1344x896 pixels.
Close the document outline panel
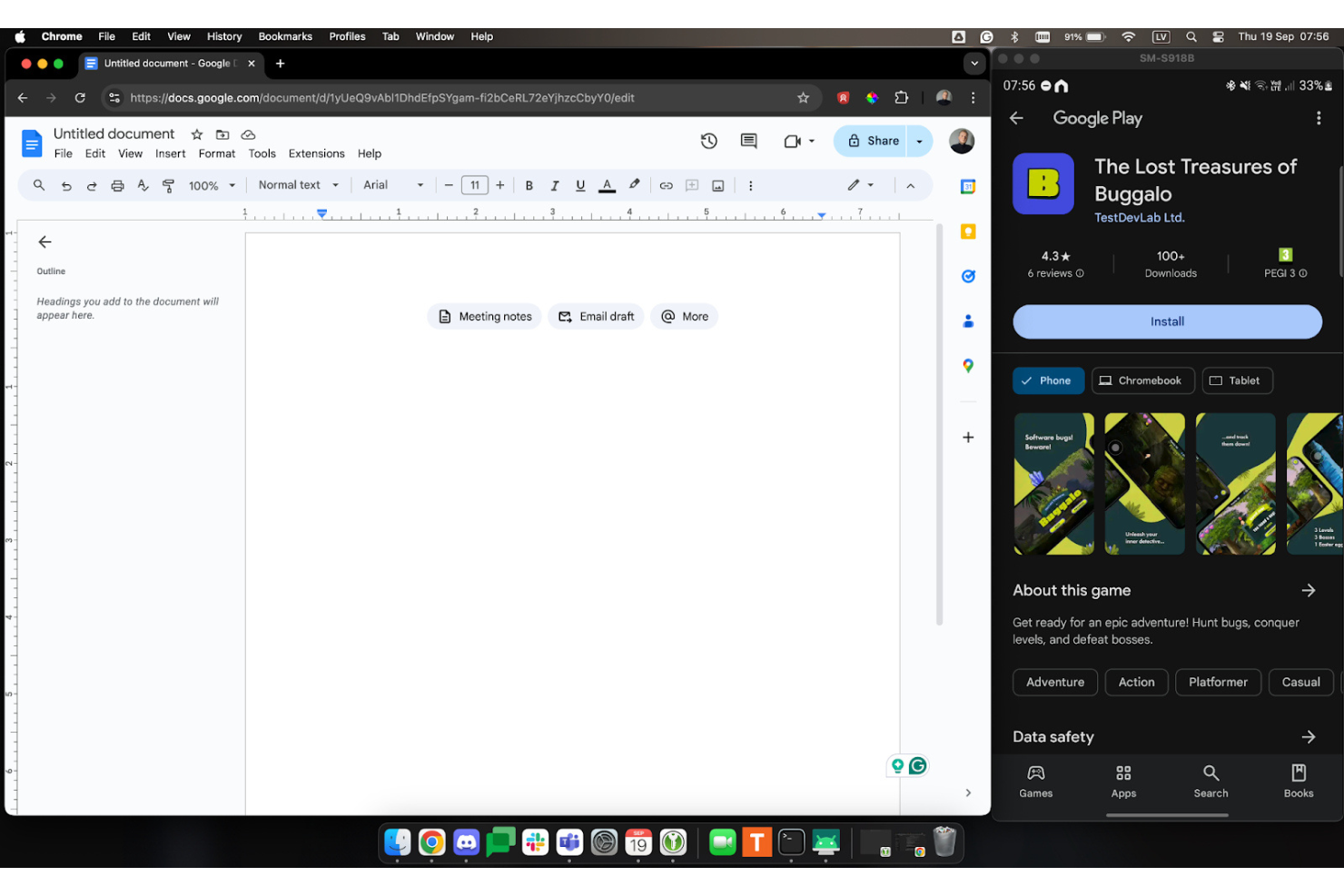(x=44, y=241)
